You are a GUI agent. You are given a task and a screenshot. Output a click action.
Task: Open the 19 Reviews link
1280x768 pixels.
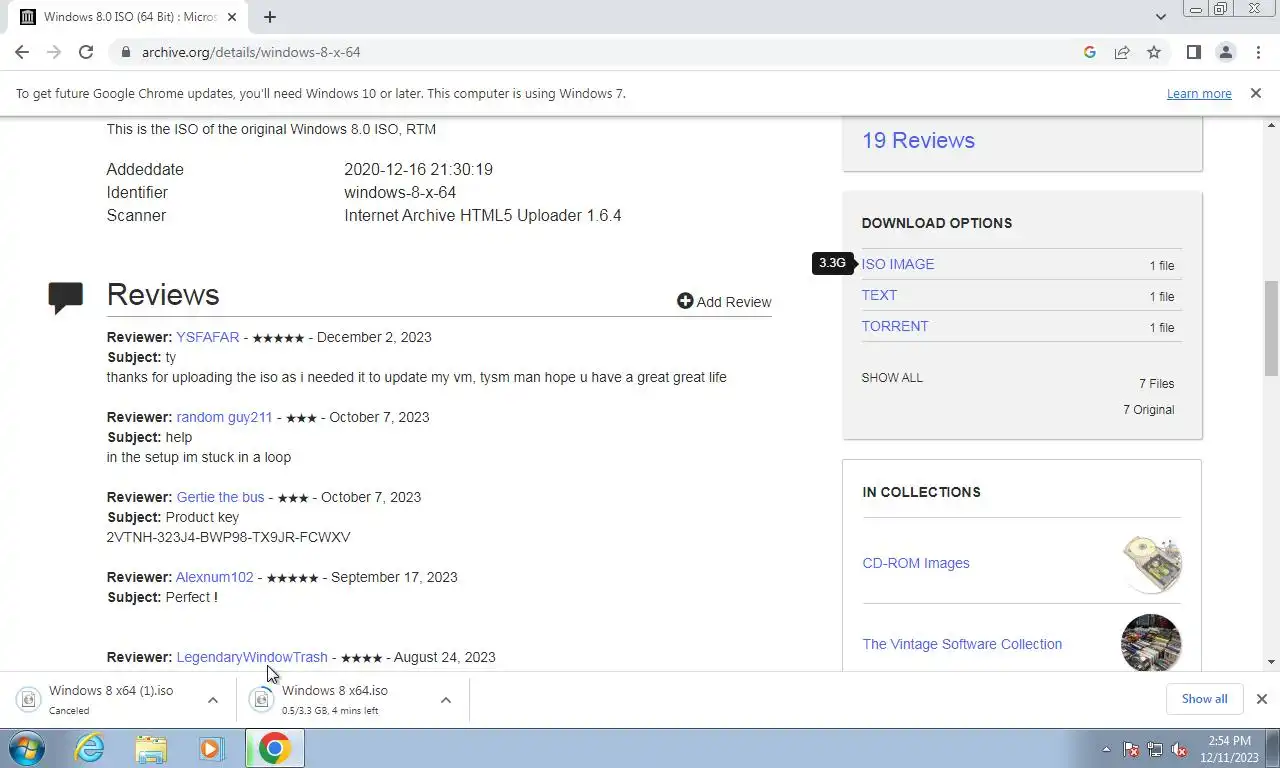click(918, 140)
